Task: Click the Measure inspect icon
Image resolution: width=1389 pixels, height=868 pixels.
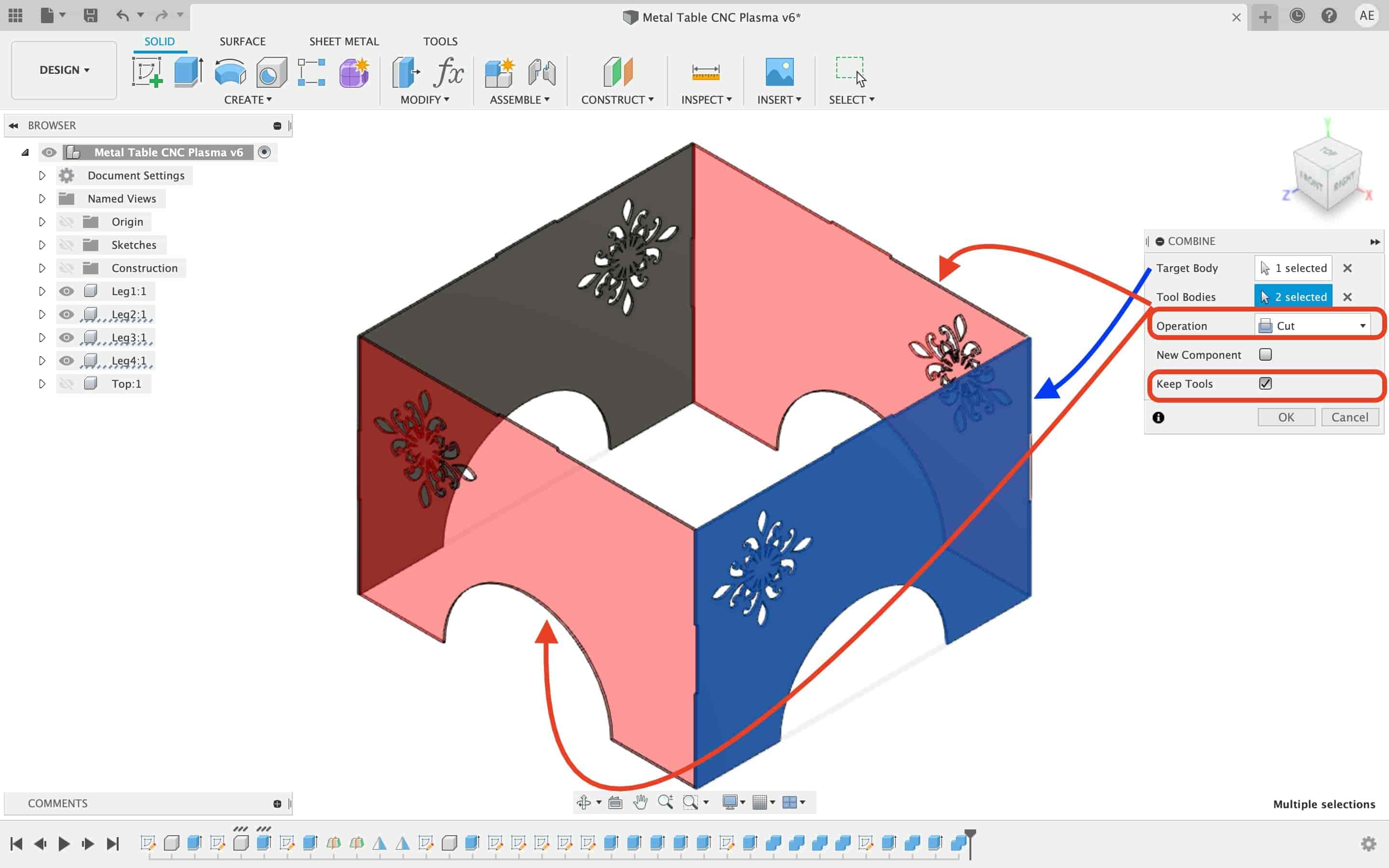Action: 706,72
